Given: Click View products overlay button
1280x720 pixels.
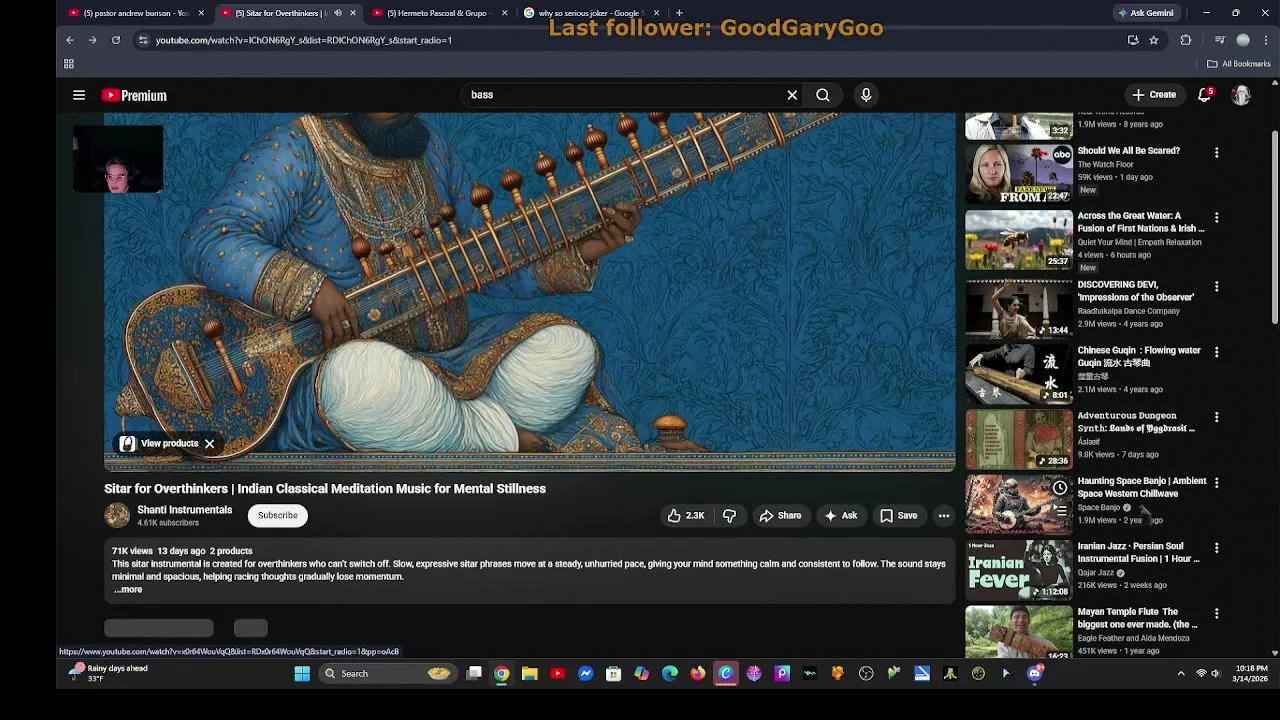Looking at the screenshot, I should [160, 443].
